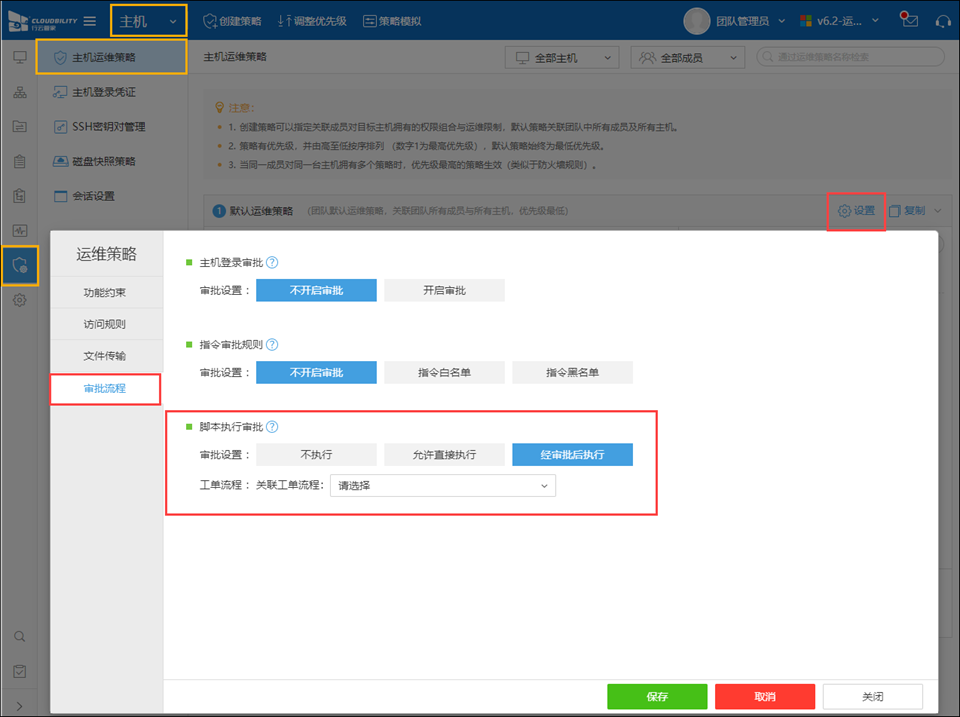The image size is (960, 717).
Task: Click the policy name search field
Action: point(850,58)
